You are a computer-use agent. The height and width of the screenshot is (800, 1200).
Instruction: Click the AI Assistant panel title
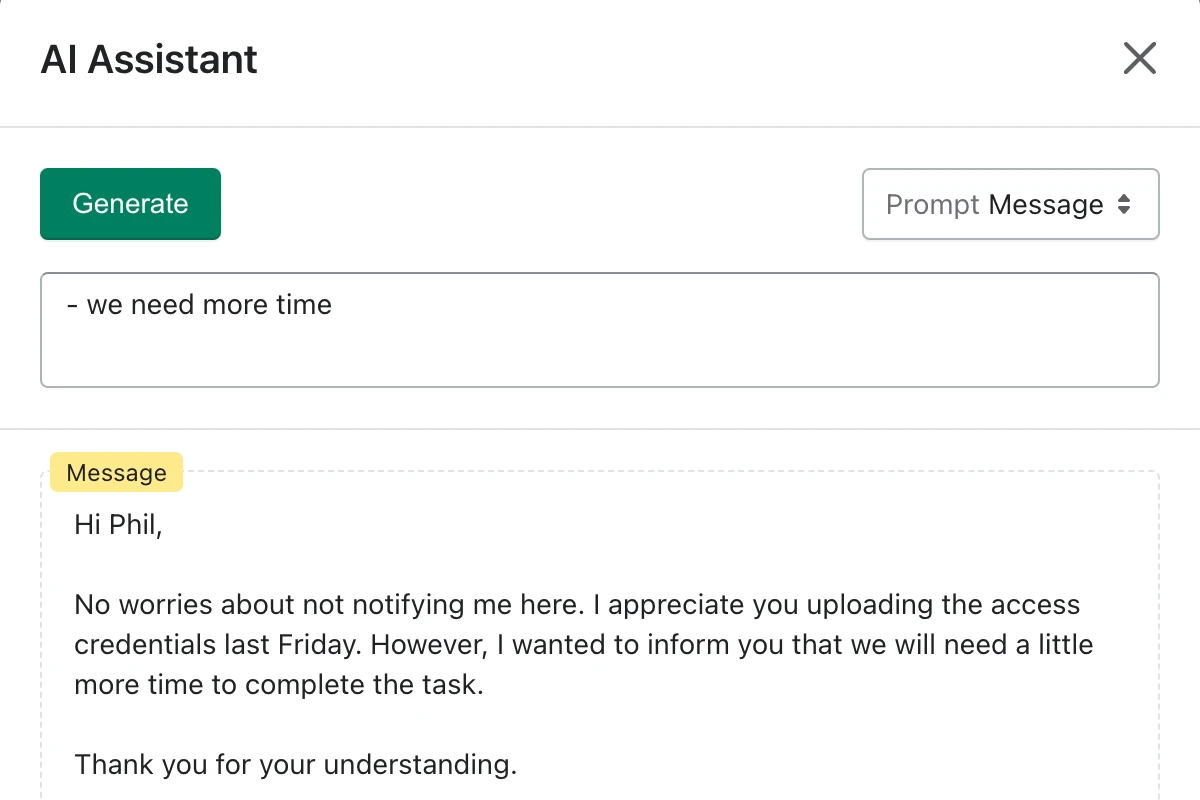(149, 59)
